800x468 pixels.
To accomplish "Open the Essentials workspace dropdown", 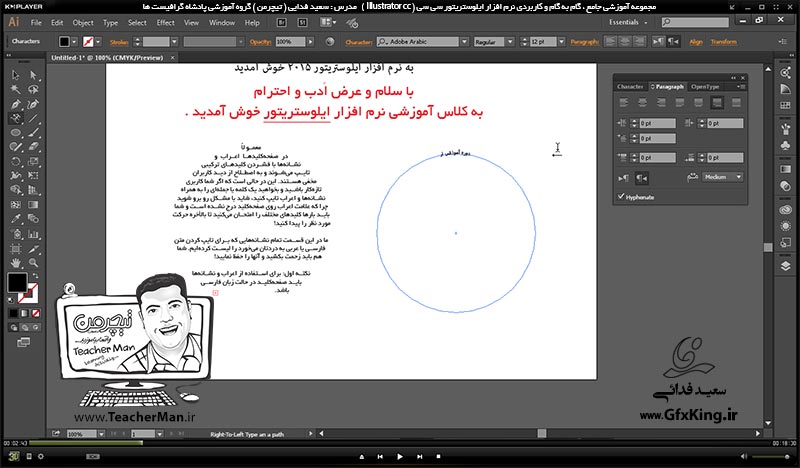I will (x=628, y=22).
